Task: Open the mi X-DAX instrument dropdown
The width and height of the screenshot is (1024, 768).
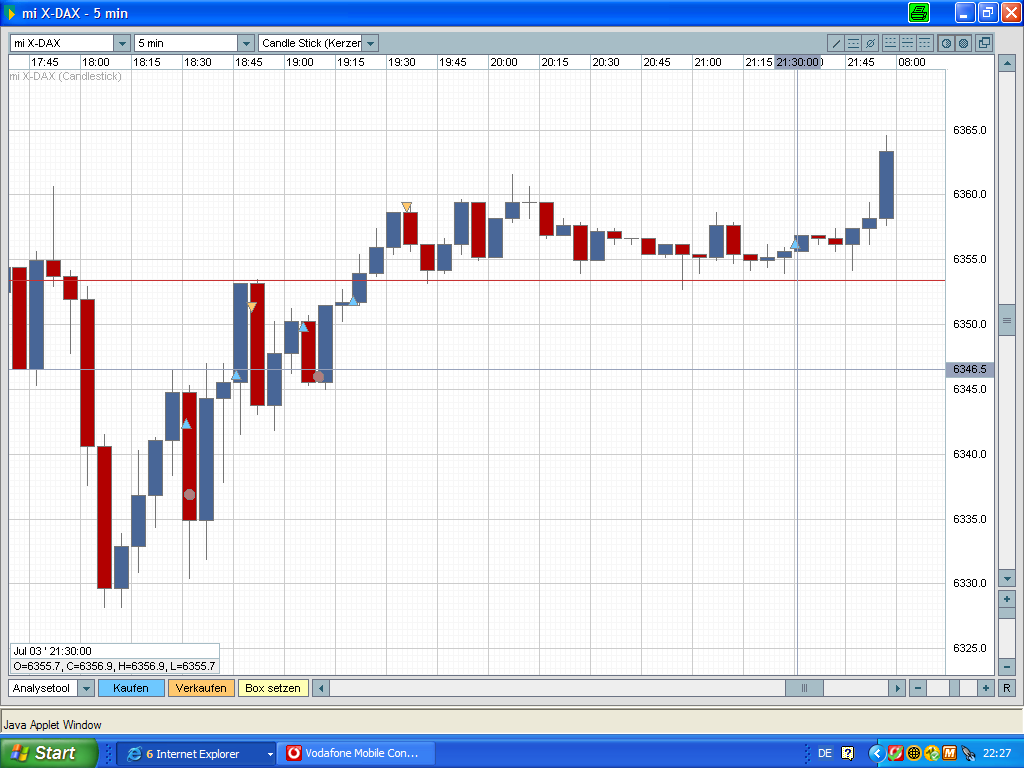Action: pos(122,44)
